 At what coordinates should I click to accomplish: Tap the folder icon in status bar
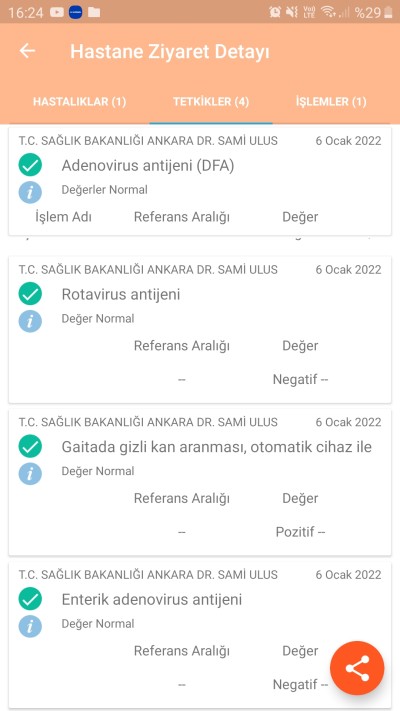94,12
